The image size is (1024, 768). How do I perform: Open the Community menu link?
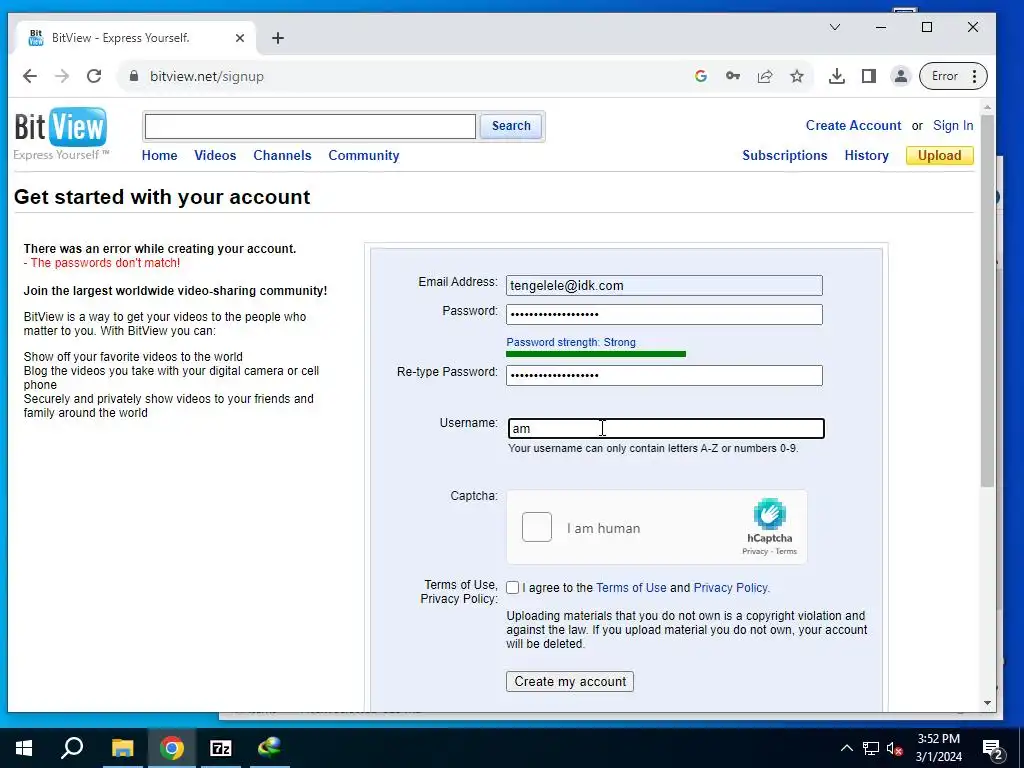coord(364,155)
